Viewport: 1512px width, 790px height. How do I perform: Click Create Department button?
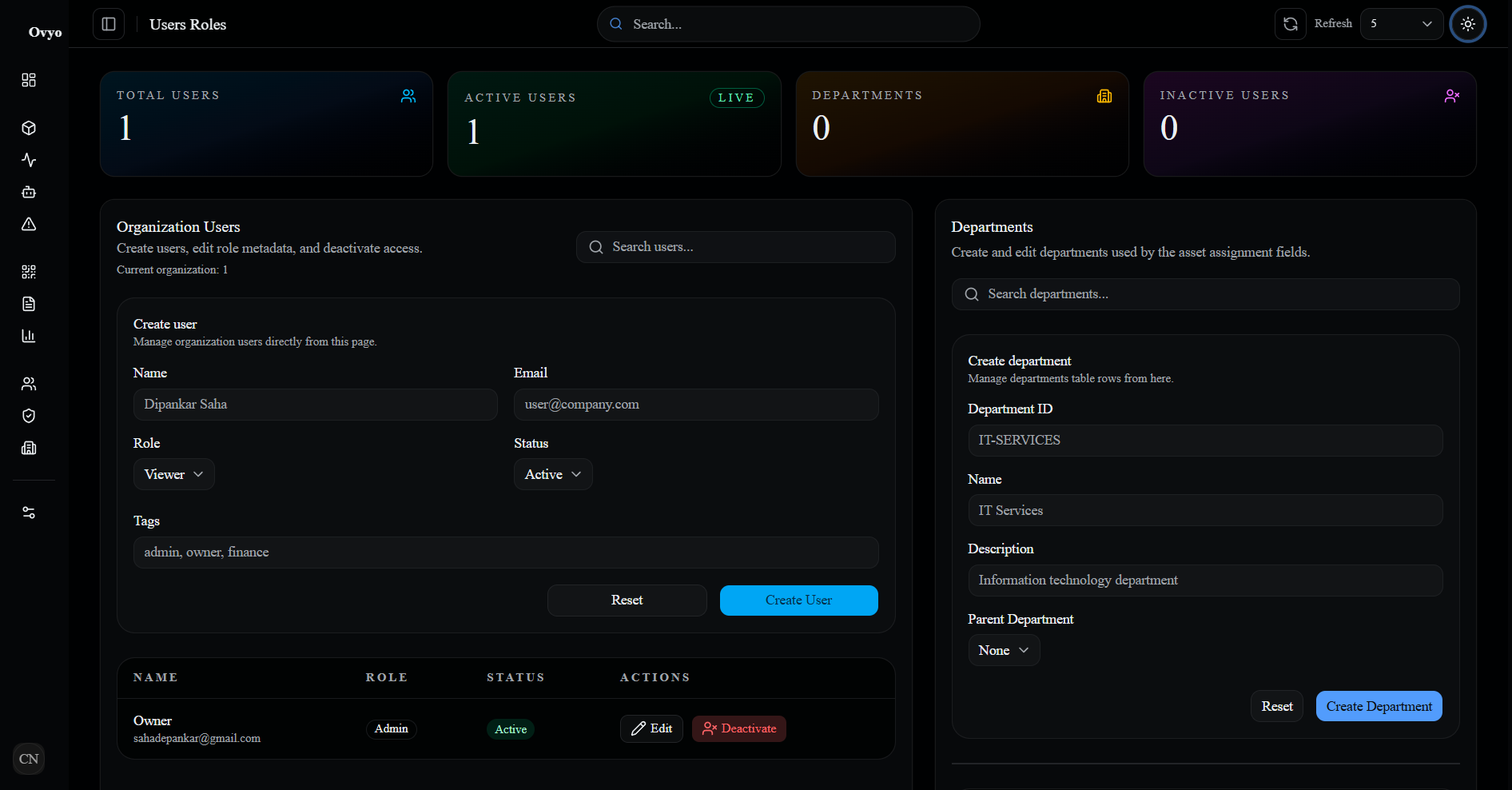(x=1379, y=706)
